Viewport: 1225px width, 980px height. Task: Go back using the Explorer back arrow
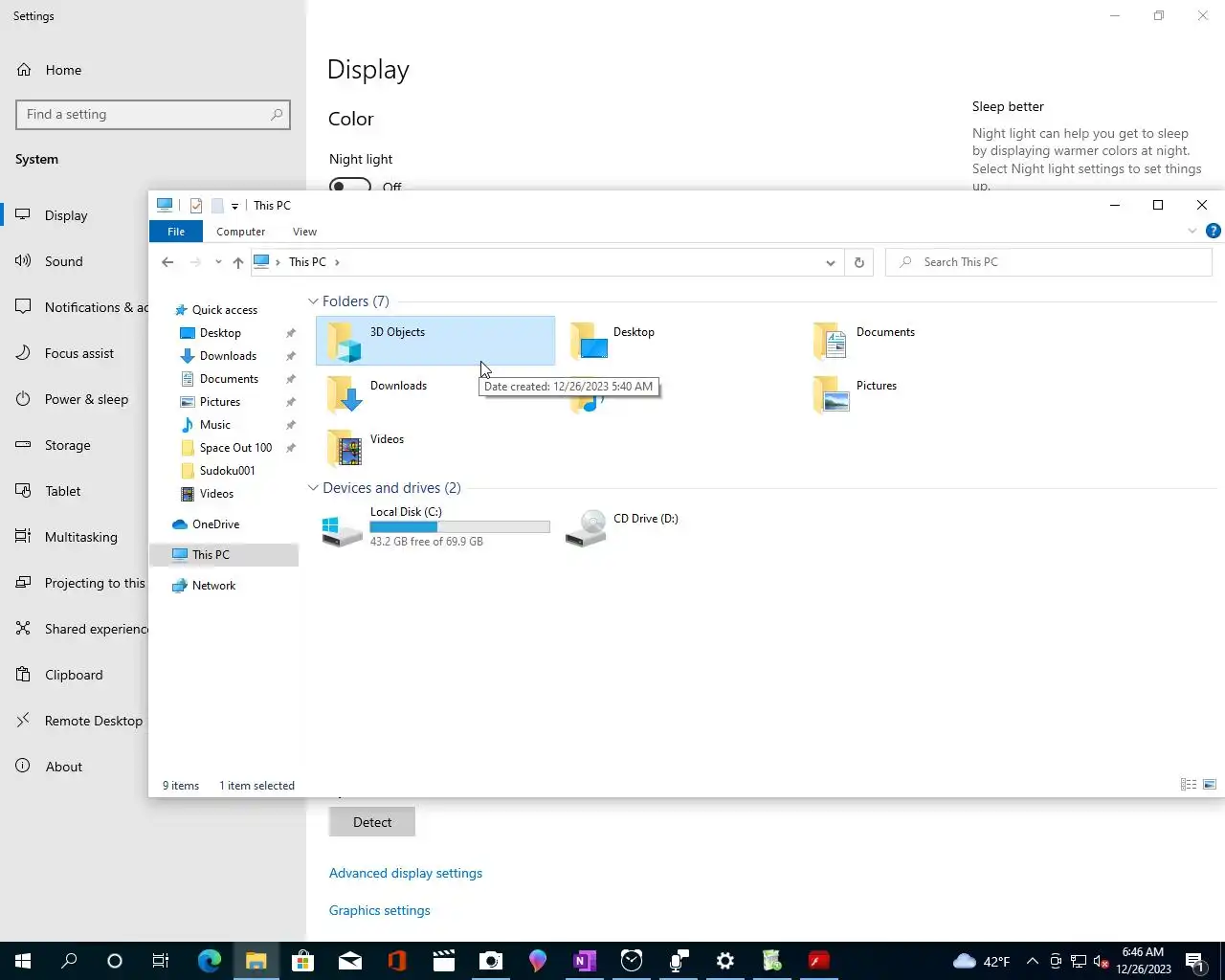pyautogui.click(x=167, y=262)
